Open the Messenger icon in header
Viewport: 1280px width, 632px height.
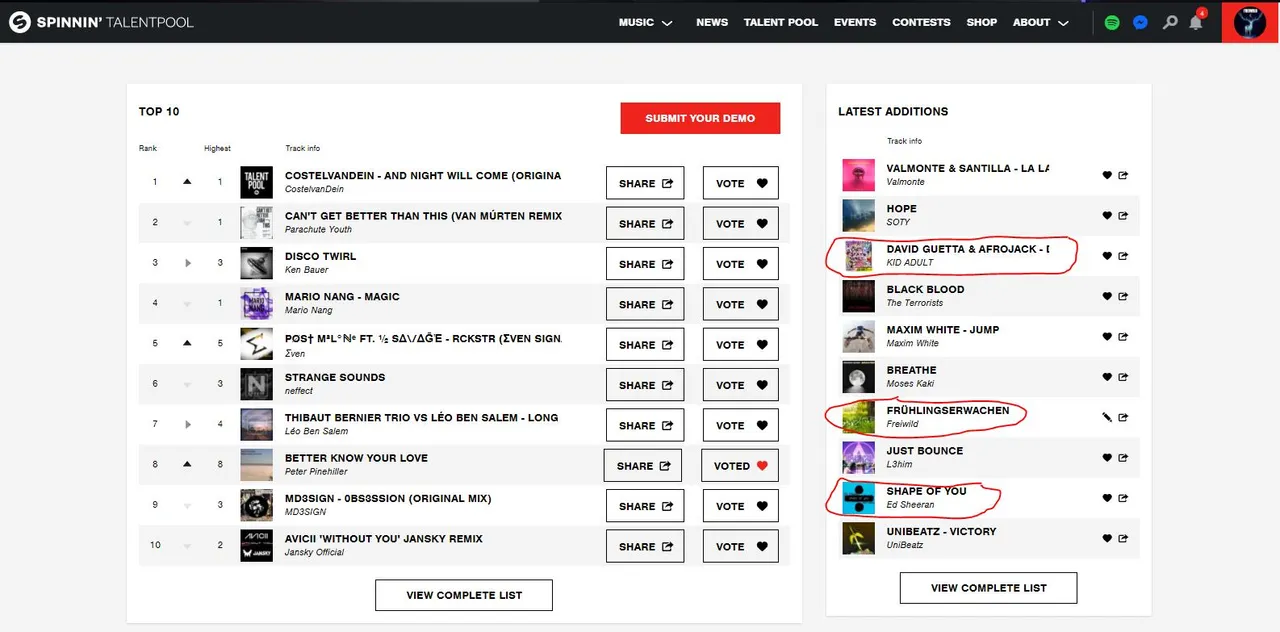coord(1140,22)
